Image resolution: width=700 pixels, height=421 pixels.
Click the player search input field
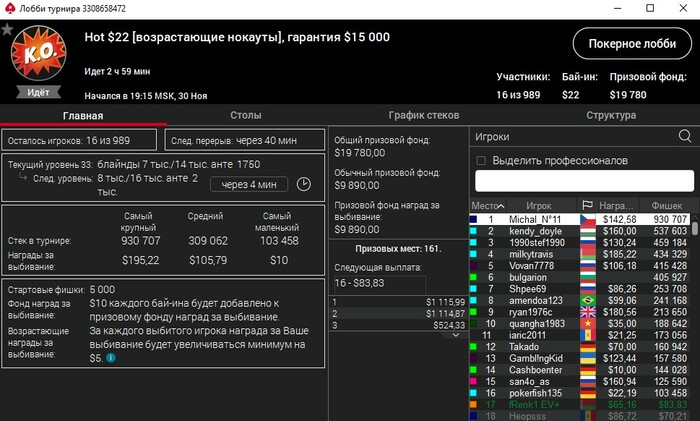584,181
